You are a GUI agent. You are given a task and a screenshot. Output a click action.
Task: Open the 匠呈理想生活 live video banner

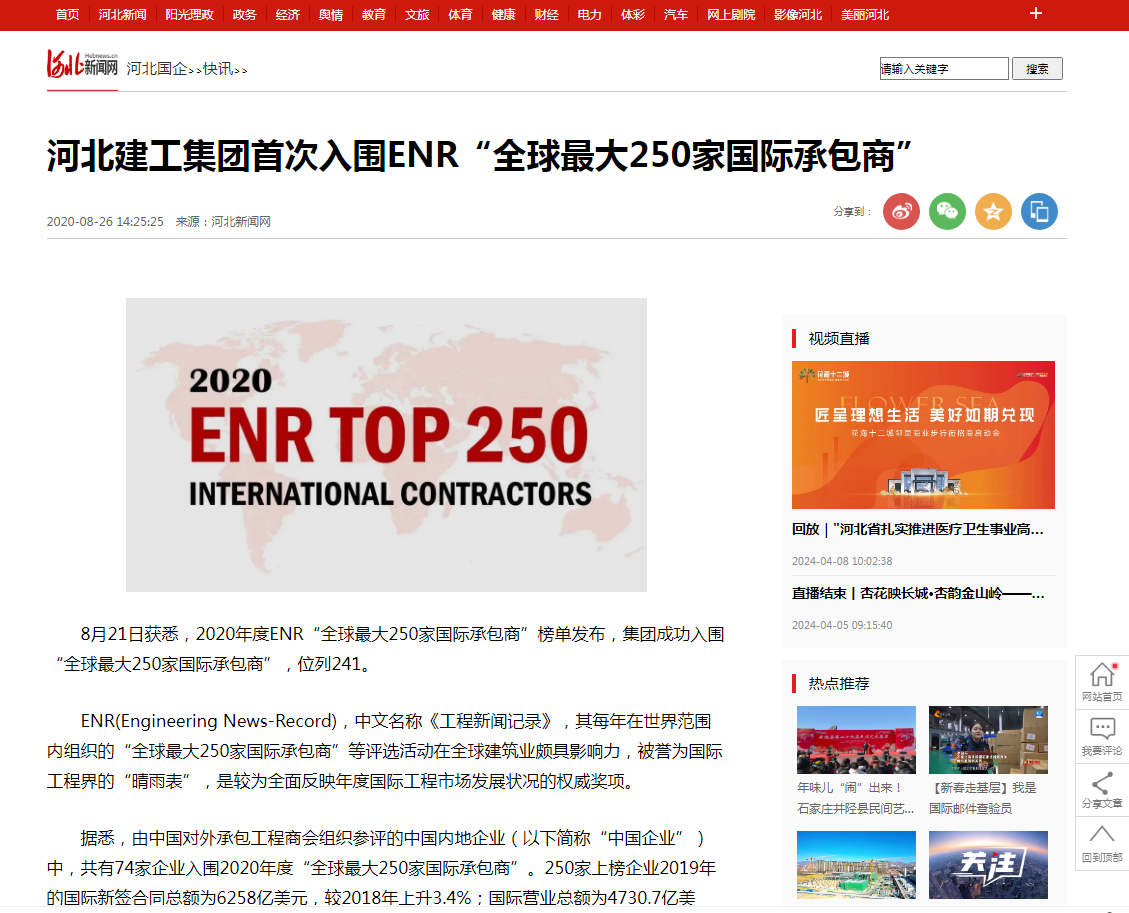923,435
